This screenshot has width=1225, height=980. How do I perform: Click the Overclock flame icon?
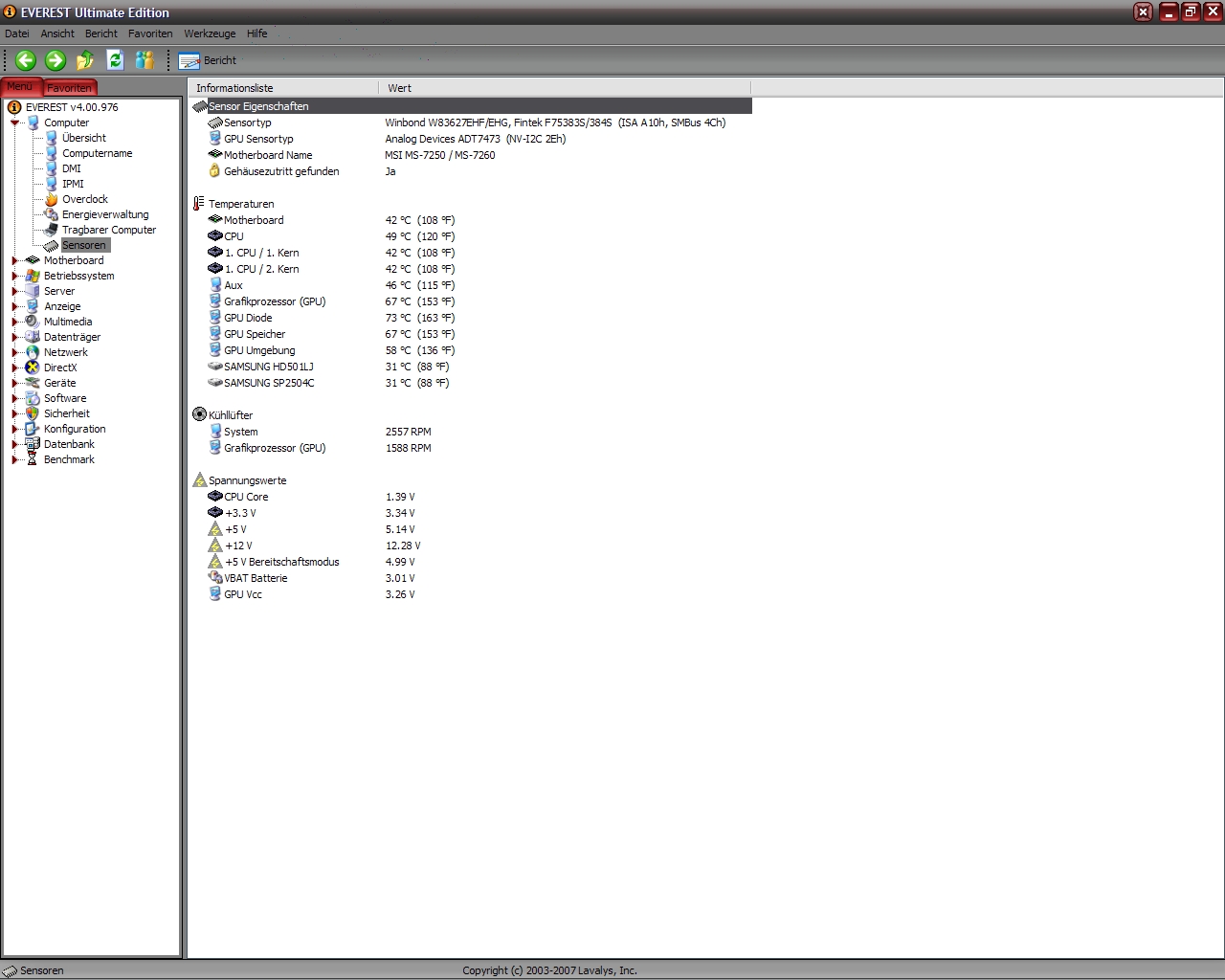coord(52,199)
